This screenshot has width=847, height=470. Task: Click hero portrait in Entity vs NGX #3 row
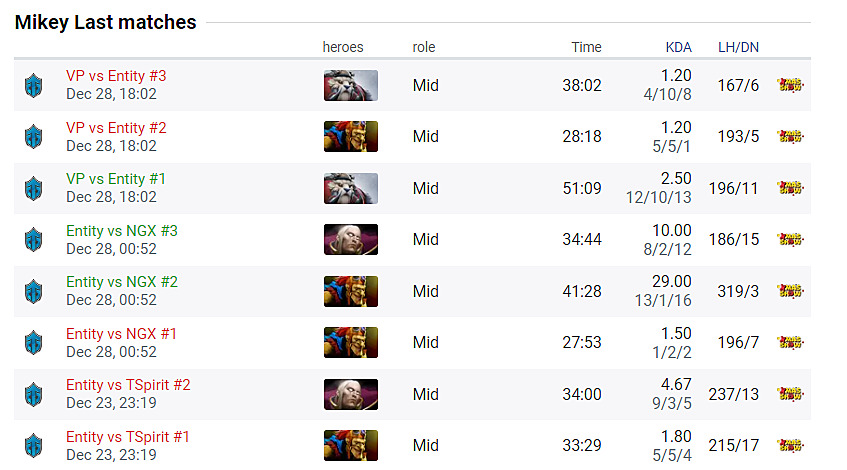(351, 239)
